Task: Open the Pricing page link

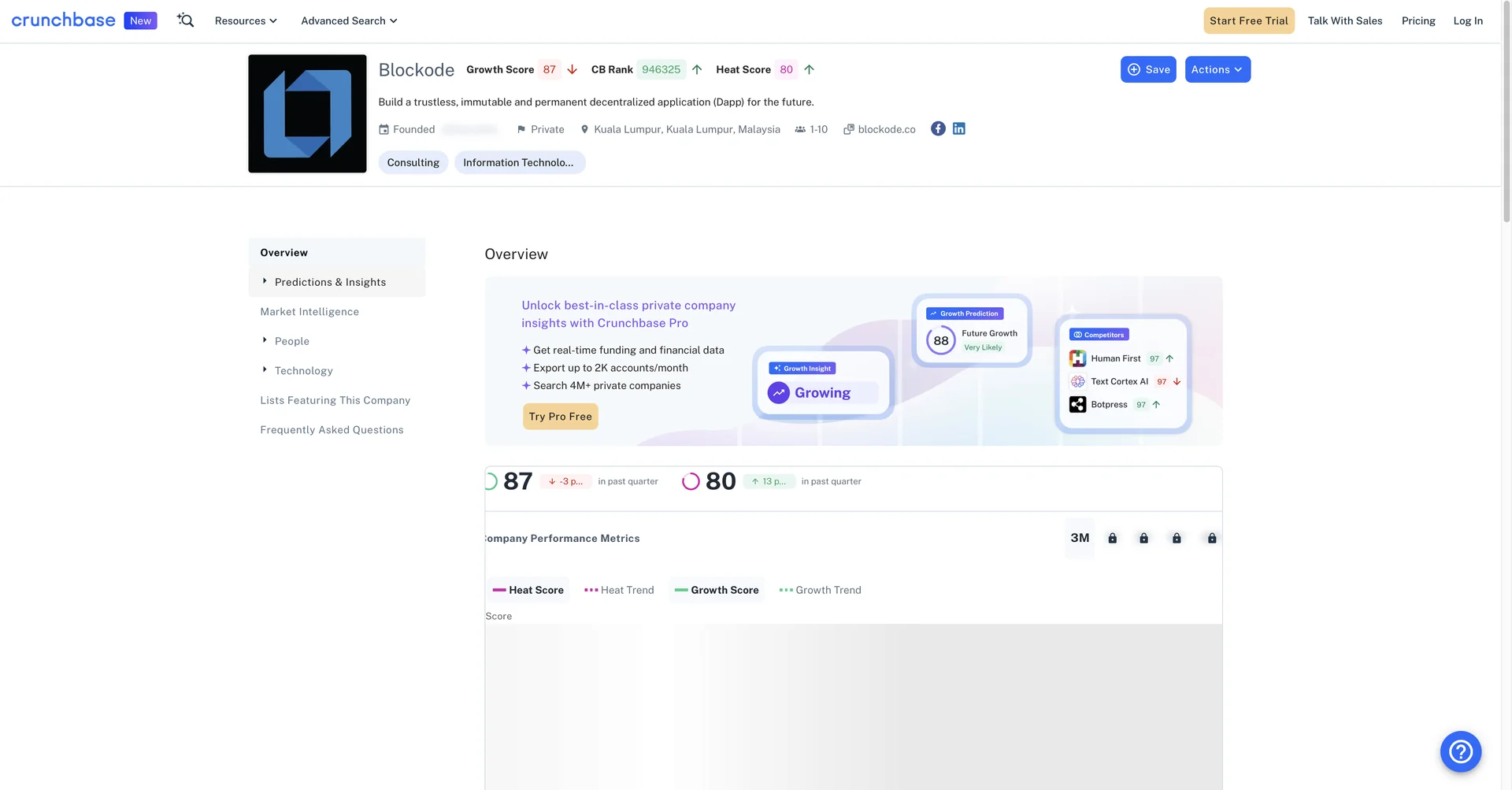Action: (x=1418, y=20)
